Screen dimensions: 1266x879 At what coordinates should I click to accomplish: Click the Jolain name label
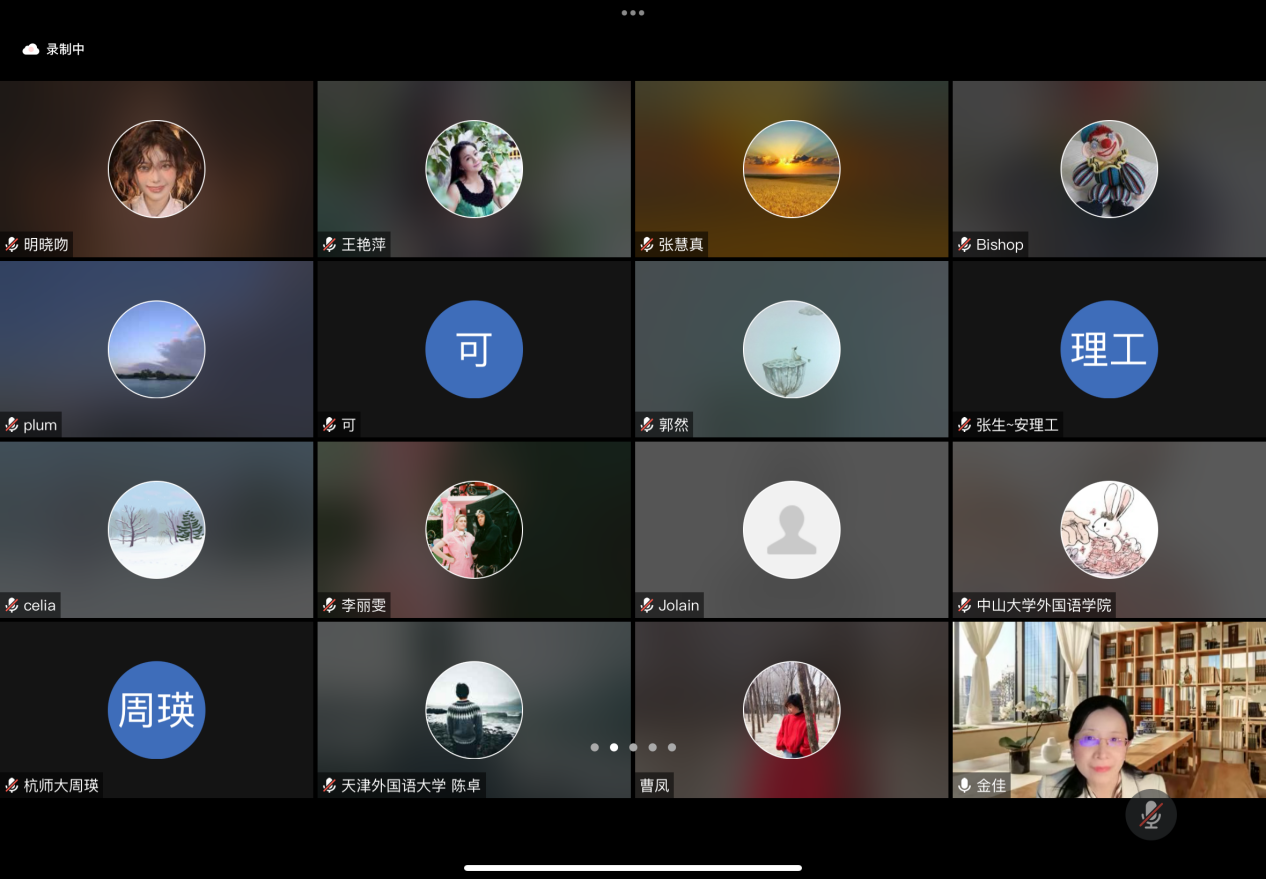point(679,605)
